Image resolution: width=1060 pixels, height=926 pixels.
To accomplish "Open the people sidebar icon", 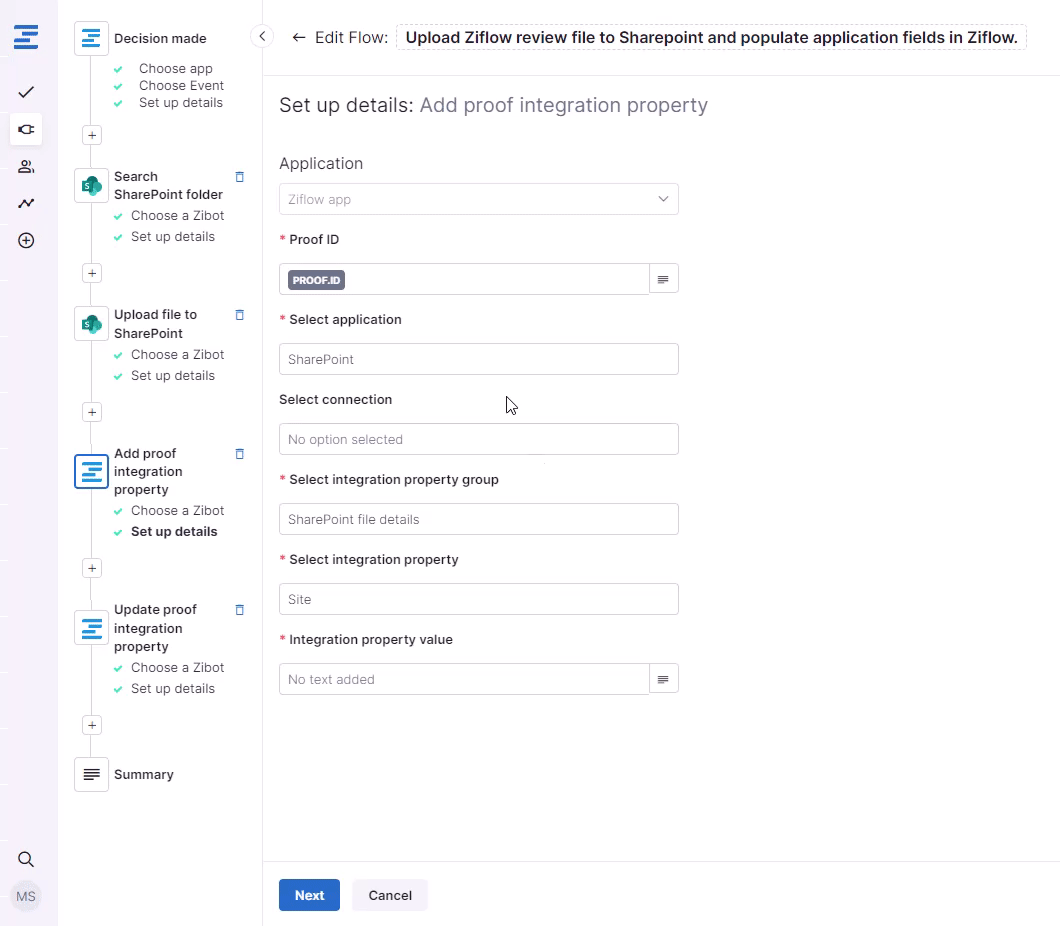I will (26, 166).
